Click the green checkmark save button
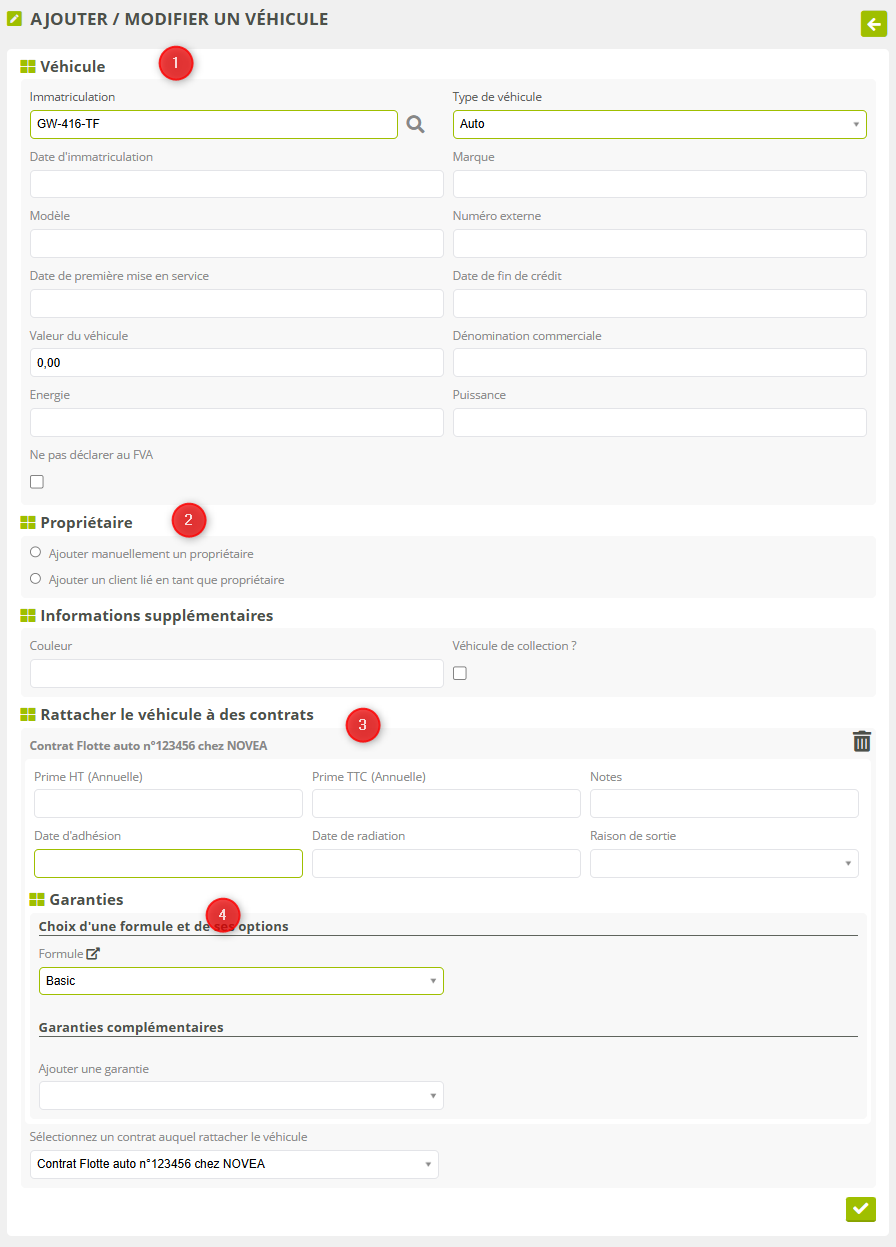 pos(860,1209)
